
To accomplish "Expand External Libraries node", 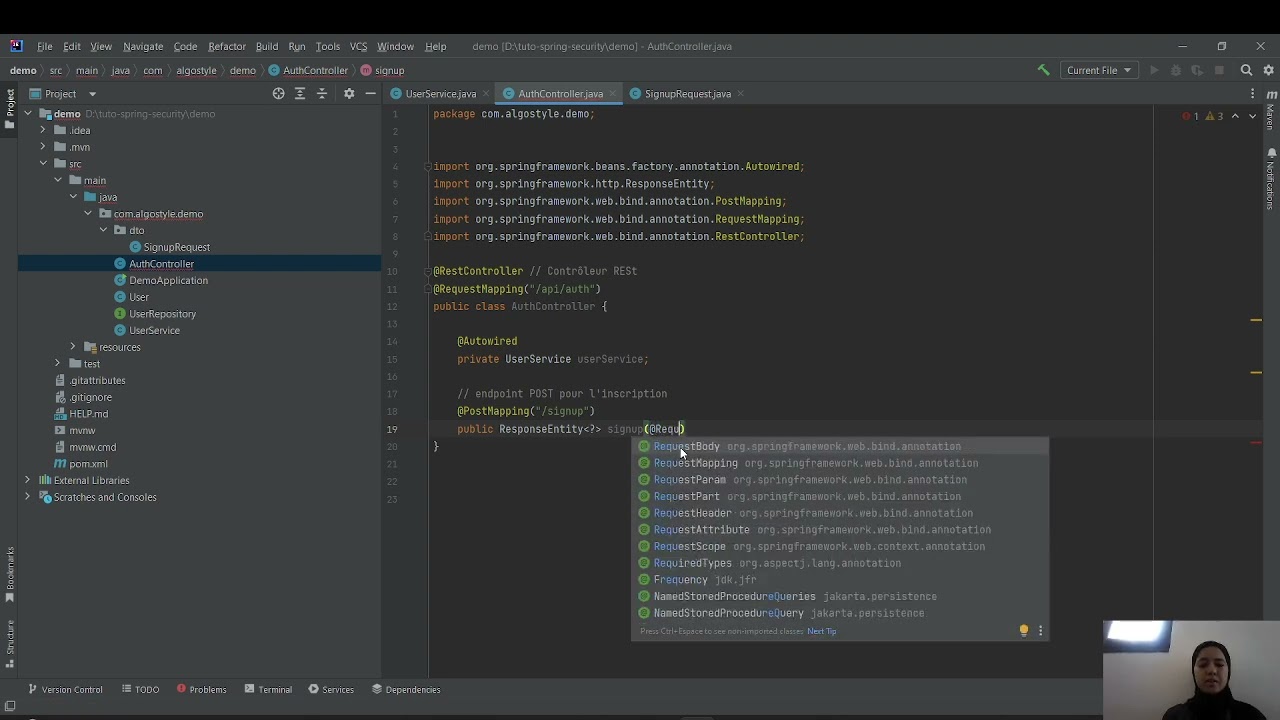I will [x=28, y=480].
